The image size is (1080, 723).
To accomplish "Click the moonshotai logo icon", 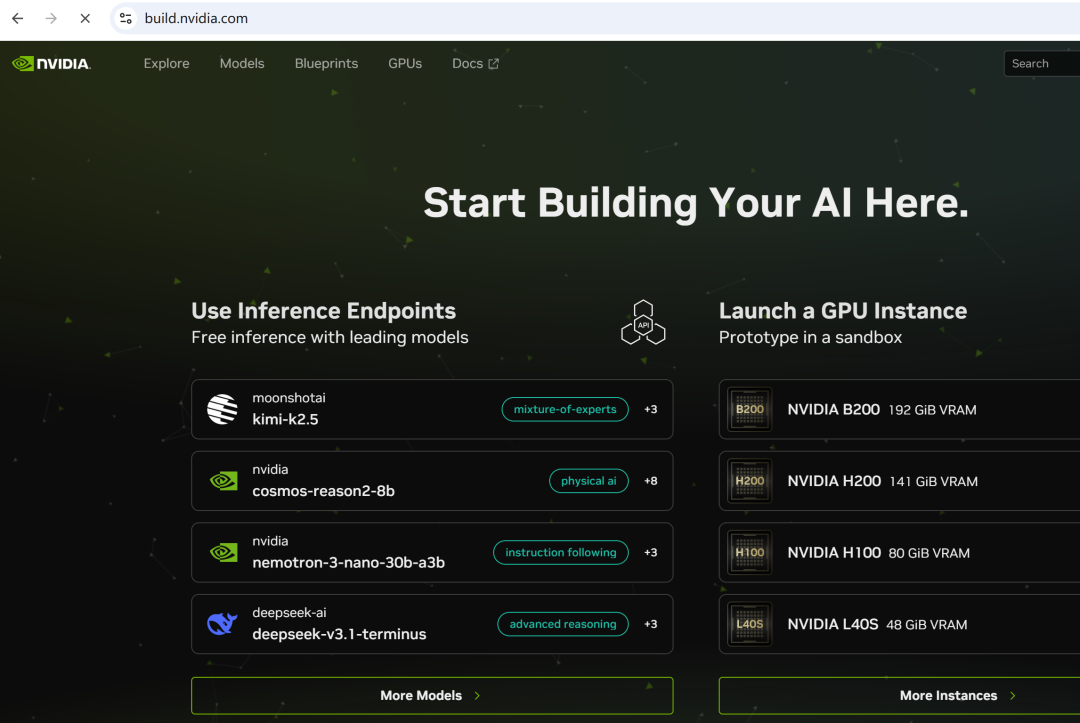I will (x=222, y=409).
